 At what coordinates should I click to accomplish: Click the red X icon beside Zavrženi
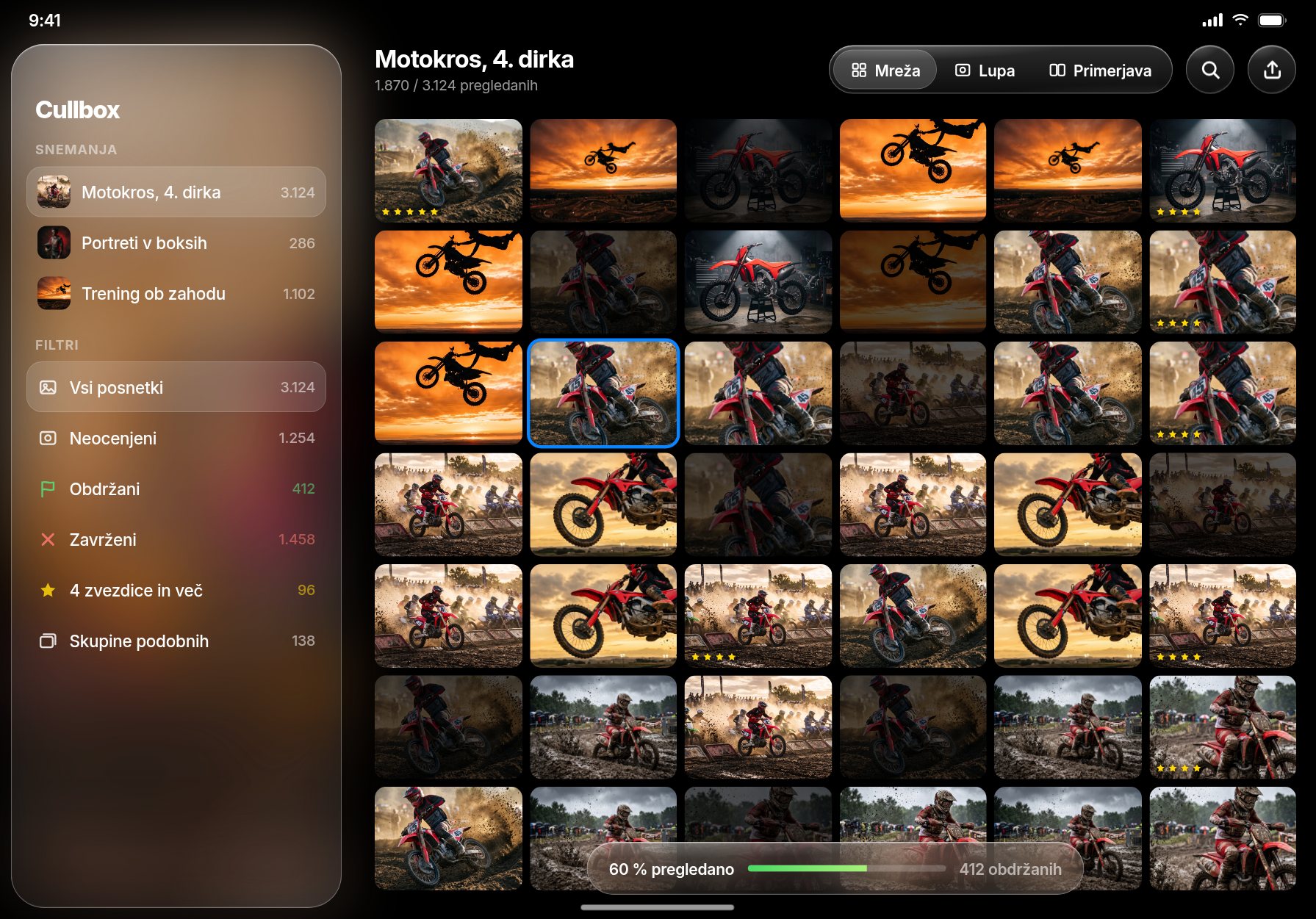click(x=48, y=540)
